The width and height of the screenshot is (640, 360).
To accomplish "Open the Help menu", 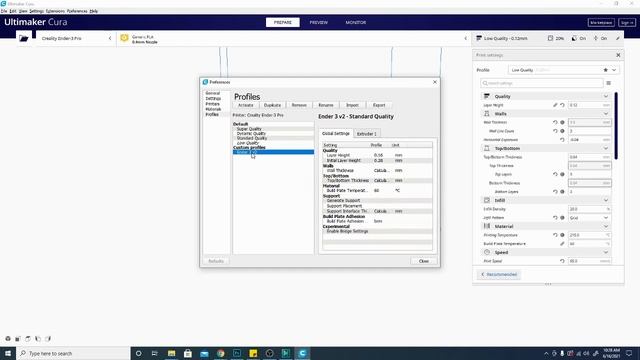I will (x=93, y=11).
